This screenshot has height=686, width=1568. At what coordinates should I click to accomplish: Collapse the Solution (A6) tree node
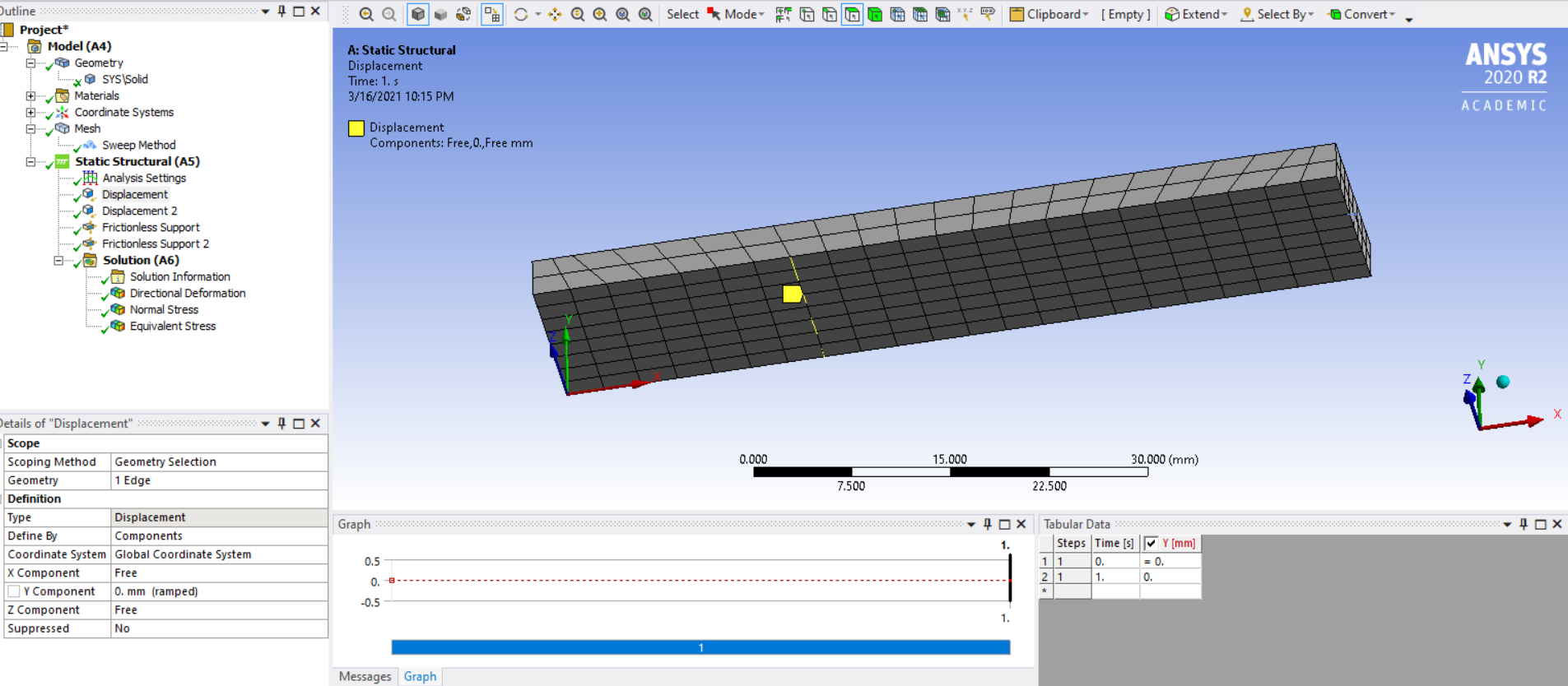pyautogui.click(x=58, y=261)
